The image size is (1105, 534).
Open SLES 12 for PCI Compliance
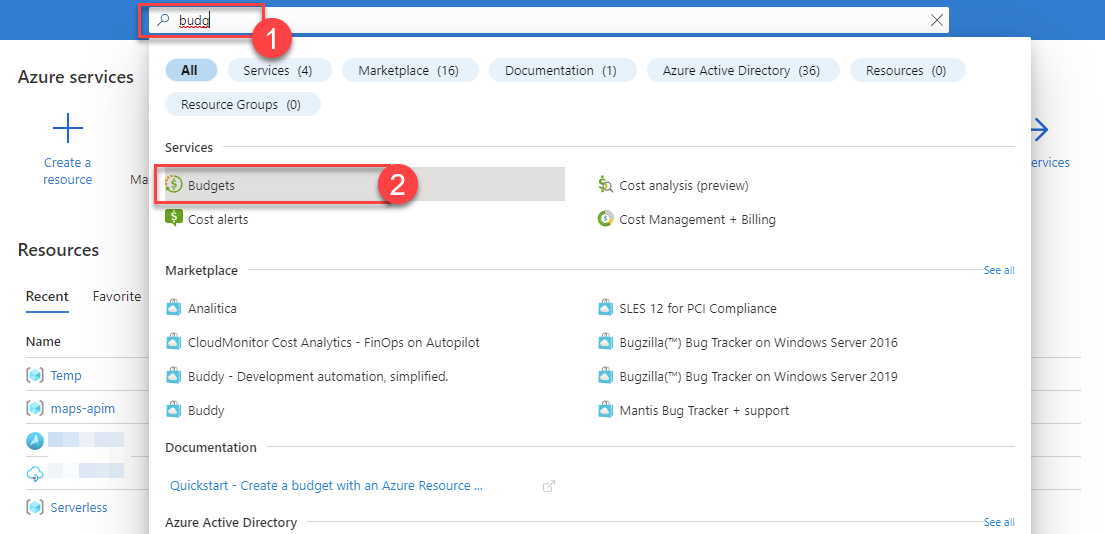click(698, 309)
